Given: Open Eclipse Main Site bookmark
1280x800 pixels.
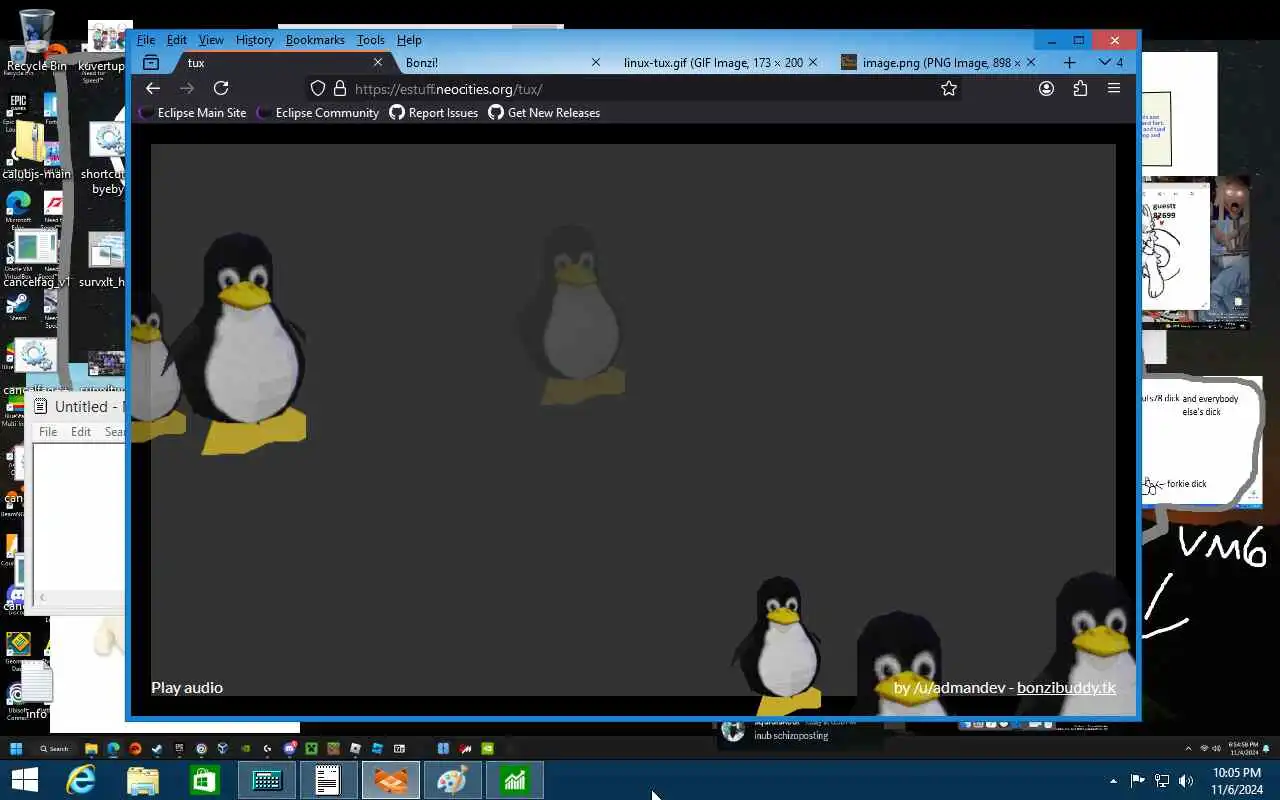Looking at the screenshot, I should click(193, 113).
